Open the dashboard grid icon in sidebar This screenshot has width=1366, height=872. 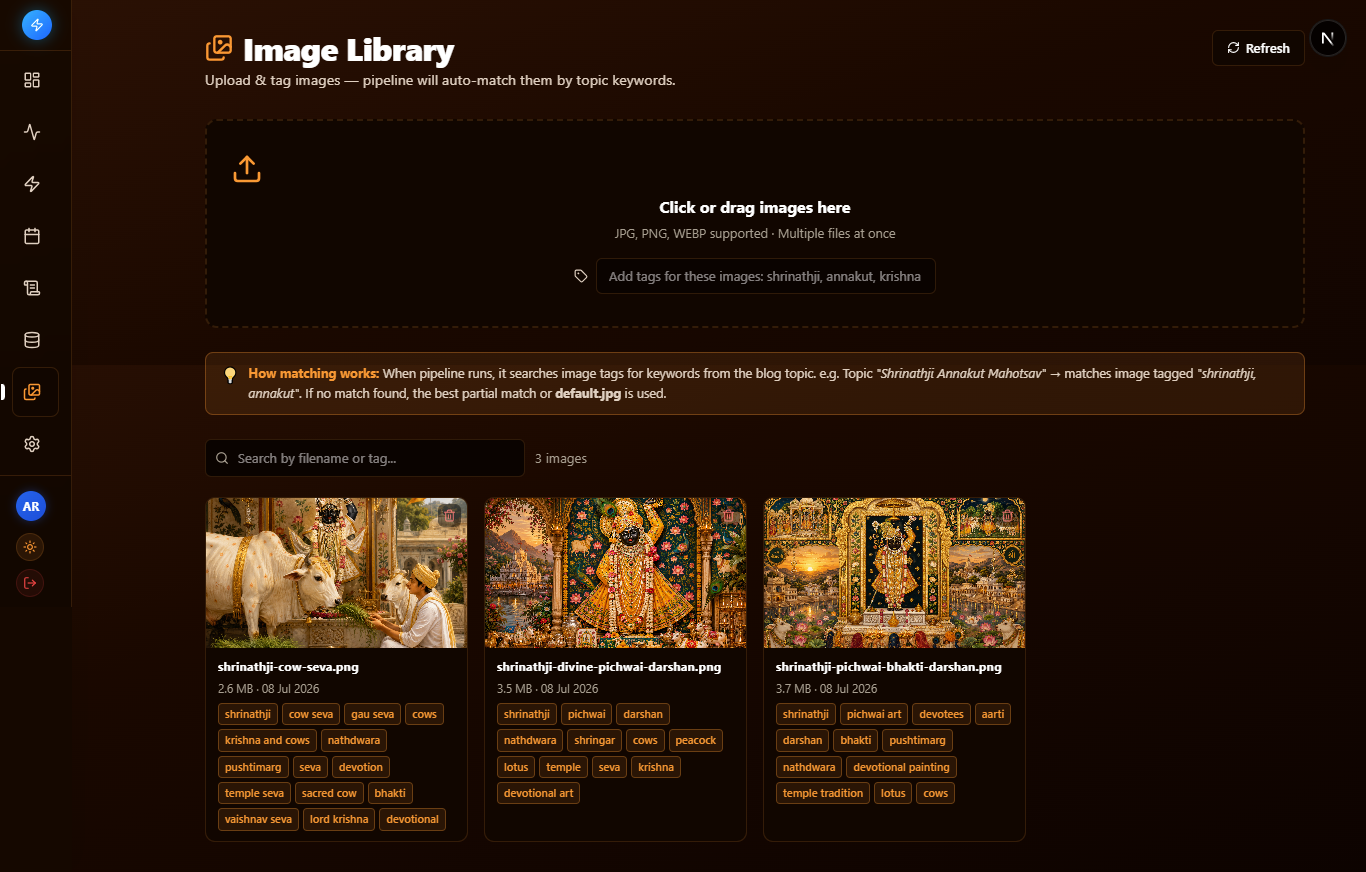(32, 80)
